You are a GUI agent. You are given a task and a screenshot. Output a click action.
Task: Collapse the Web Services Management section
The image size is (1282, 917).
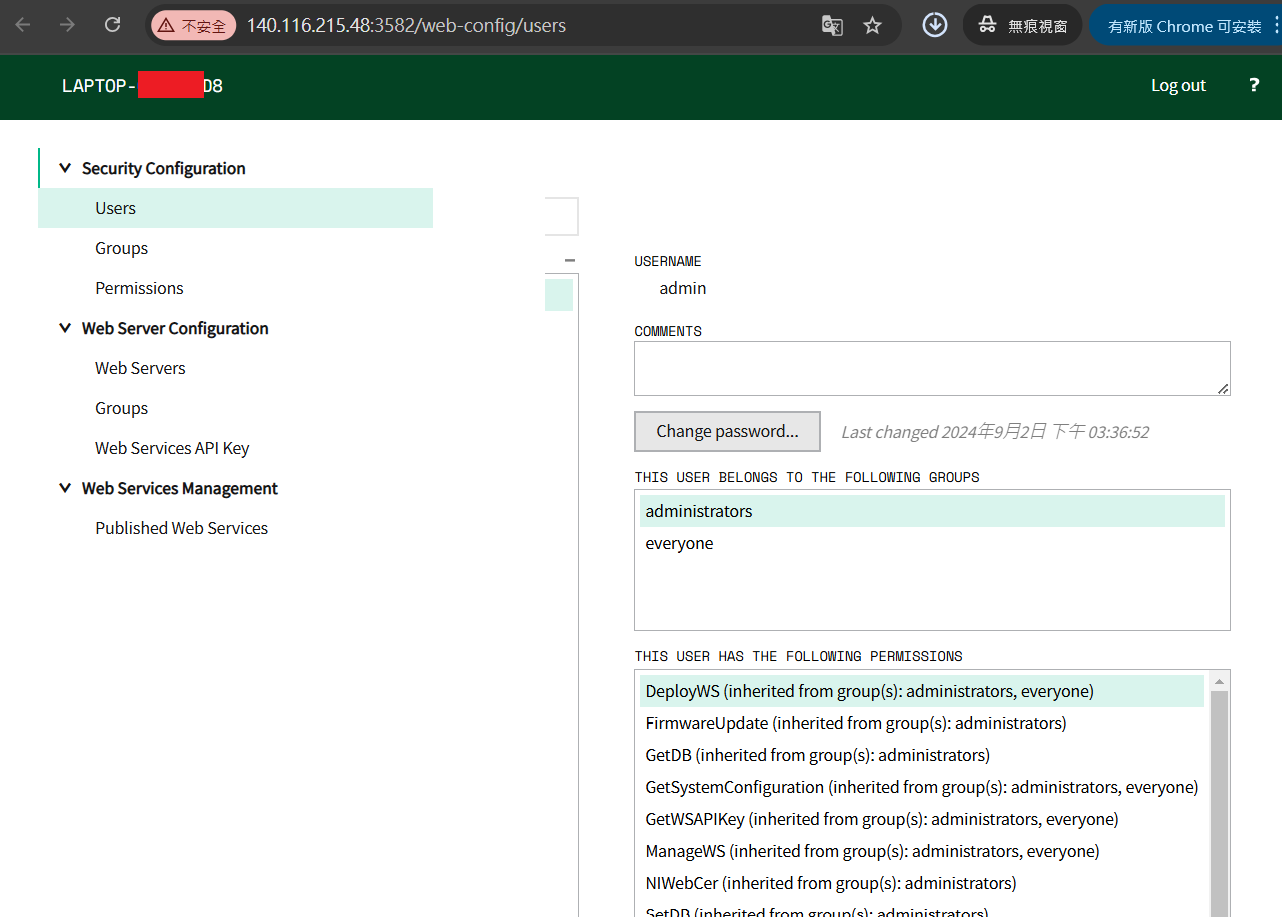coord(65,488)
